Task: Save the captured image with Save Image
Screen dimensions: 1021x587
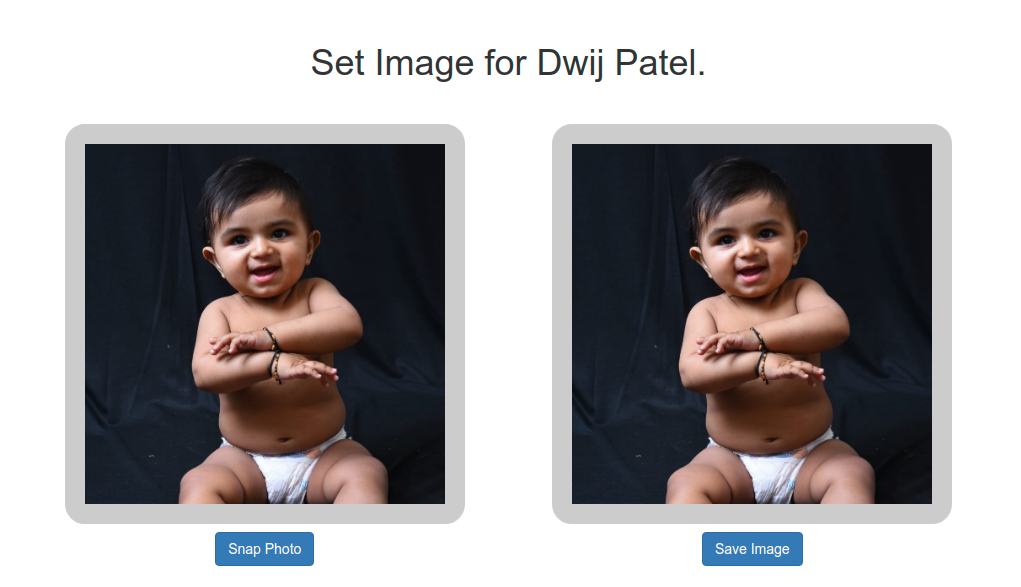Action: pos(752,549)
